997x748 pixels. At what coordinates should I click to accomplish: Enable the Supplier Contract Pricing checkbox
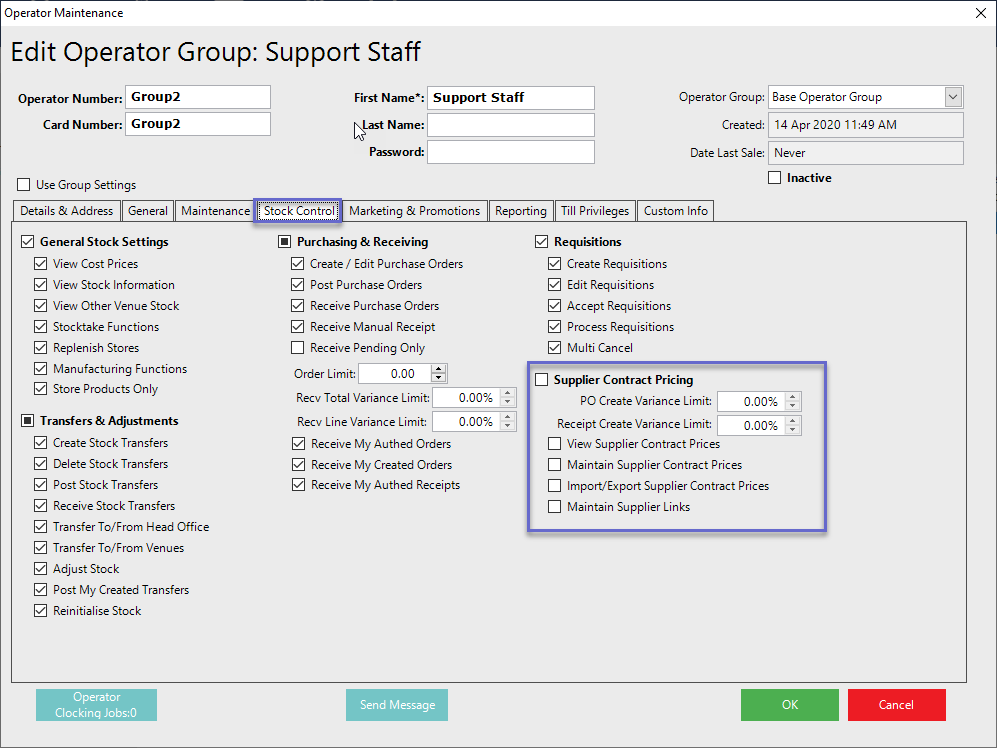pyautogui.click(x=542, y=380)
